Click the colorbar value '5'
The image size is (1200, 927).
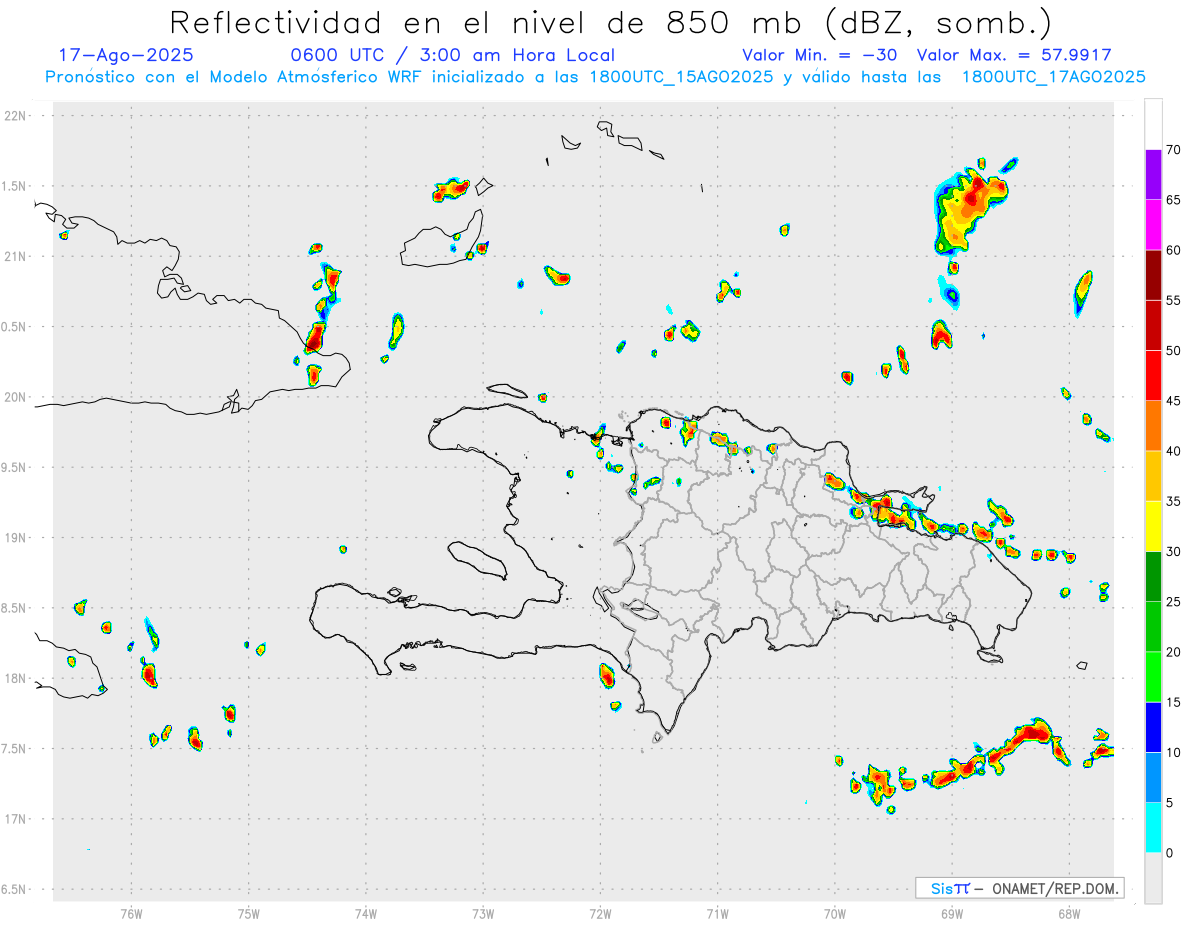(1170, 803)
